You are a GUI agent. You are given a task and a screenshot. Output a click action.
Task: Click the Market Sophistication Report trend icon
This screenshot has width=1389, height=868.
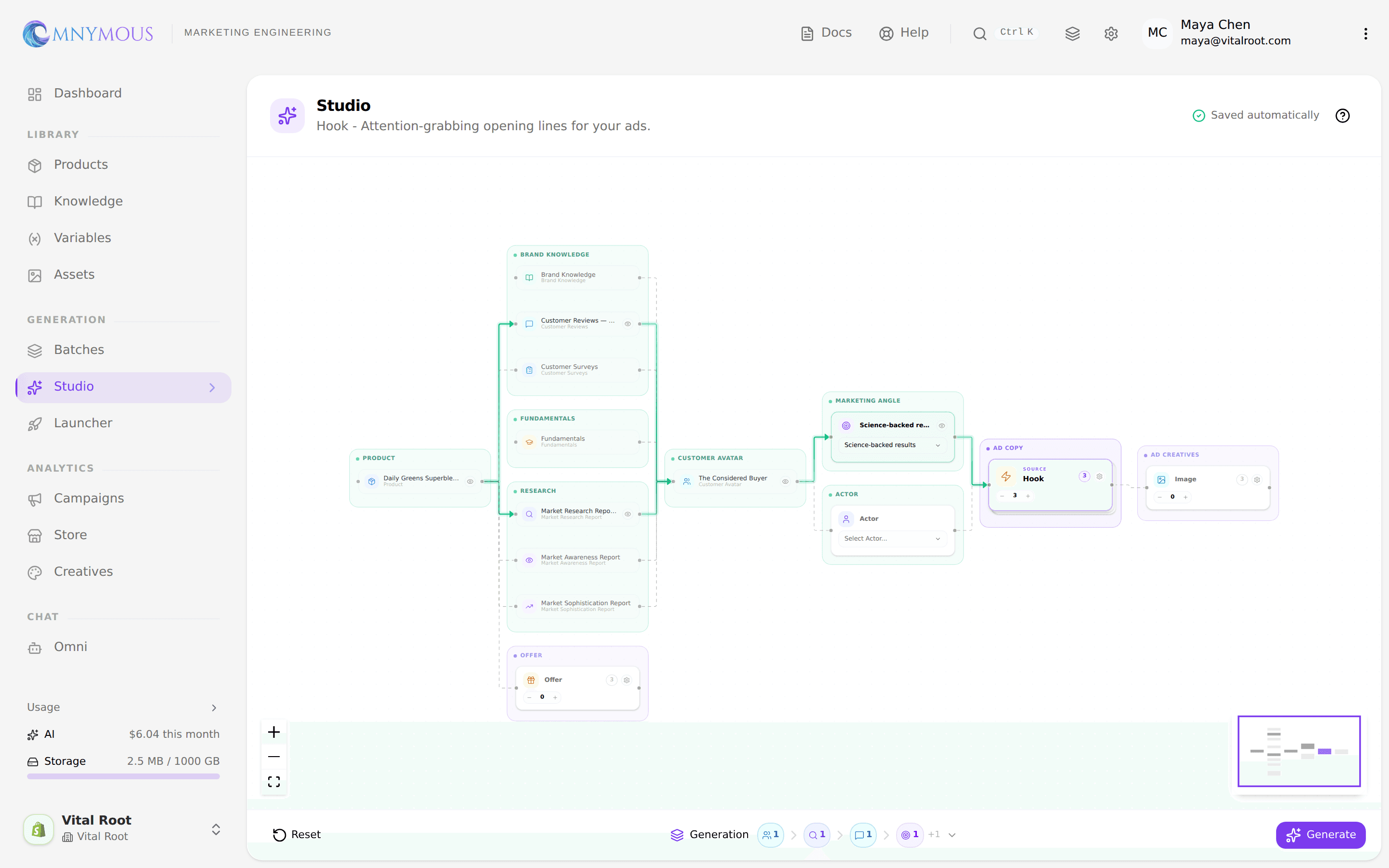tap(529, 606)
